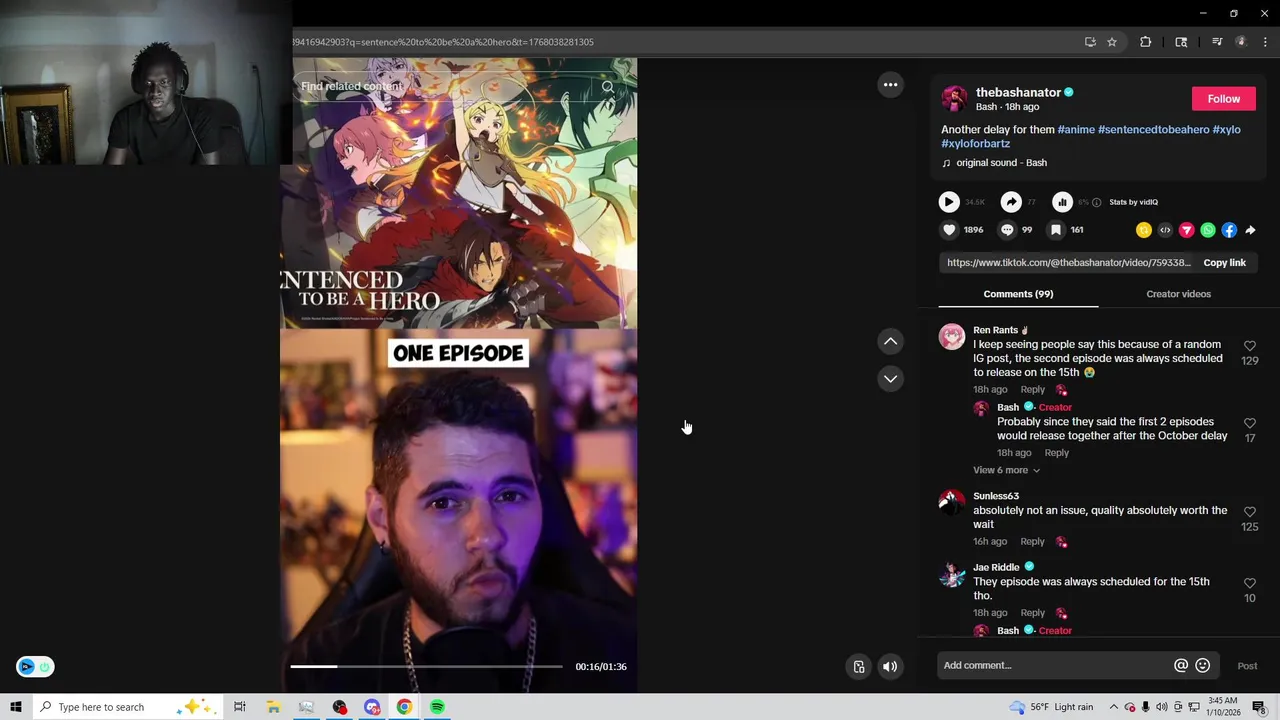Open Windows Start menu
Screen dimensions: 1280x720
click(x=16, y=707)
